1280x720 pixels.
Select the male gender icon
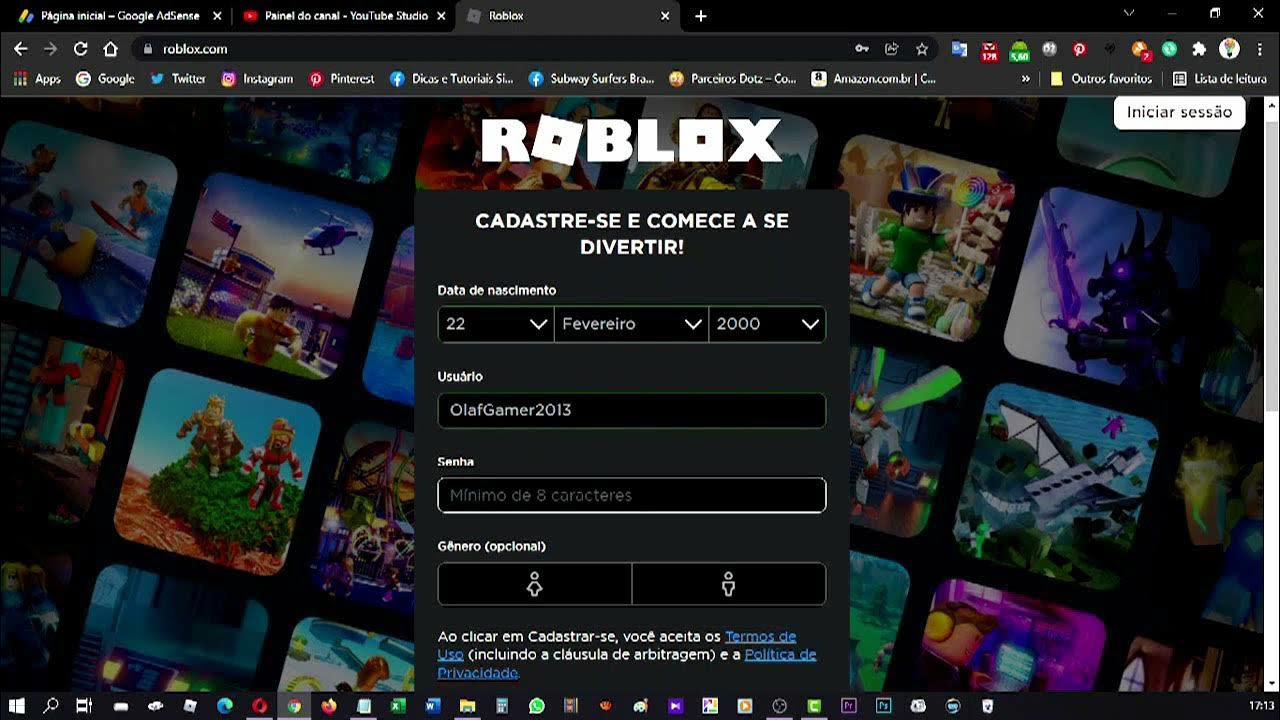(x=729, y=584)
